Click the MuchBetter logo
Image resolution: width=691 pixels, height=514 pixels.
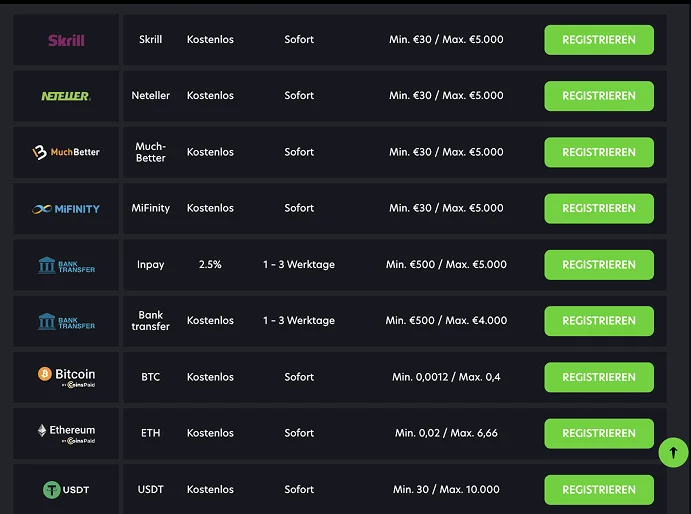coord(66,152)
